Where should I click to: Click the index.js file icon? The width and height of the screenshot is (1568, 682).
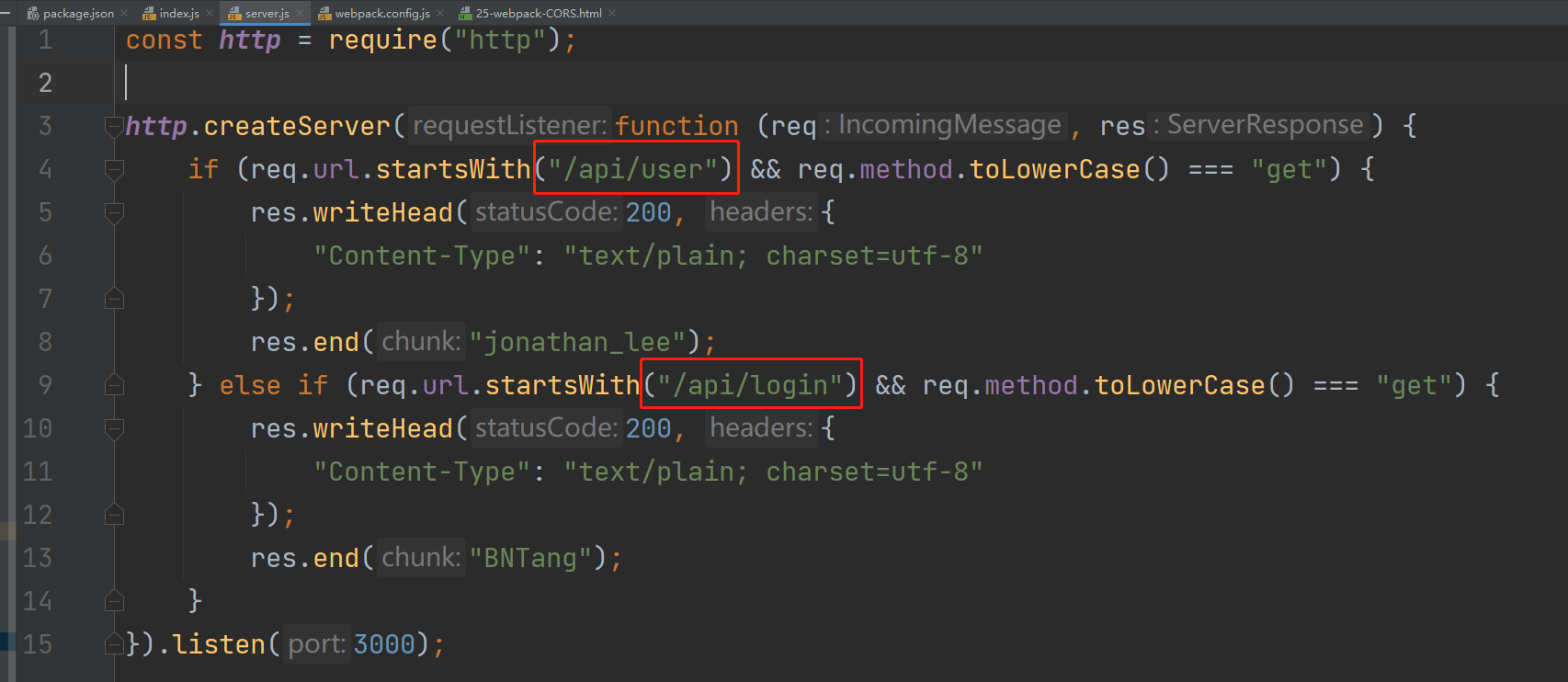149,13
